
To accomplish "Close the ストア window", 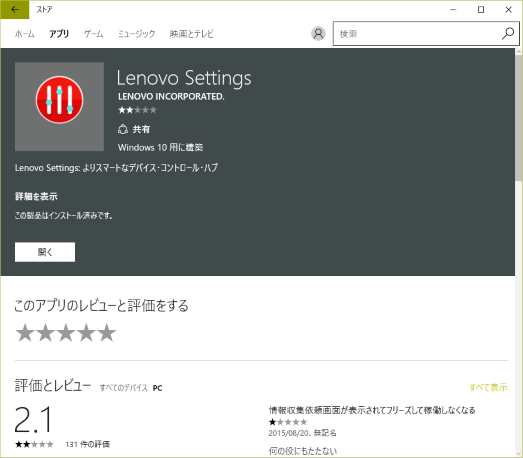I will tap(508, 10).
